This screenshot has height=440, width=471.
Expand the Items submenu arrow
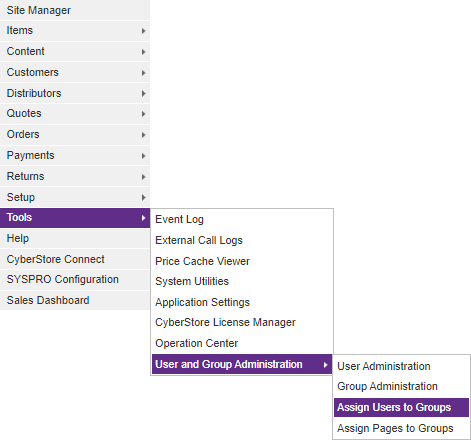(143, 31)
